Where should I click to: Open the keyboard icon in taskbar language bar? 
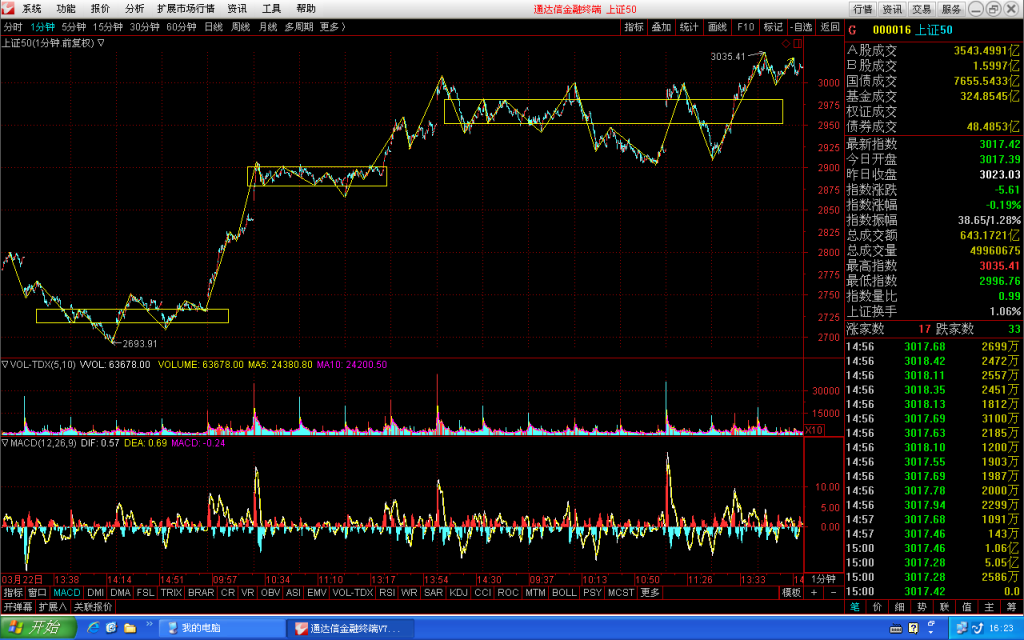[896, 628]
